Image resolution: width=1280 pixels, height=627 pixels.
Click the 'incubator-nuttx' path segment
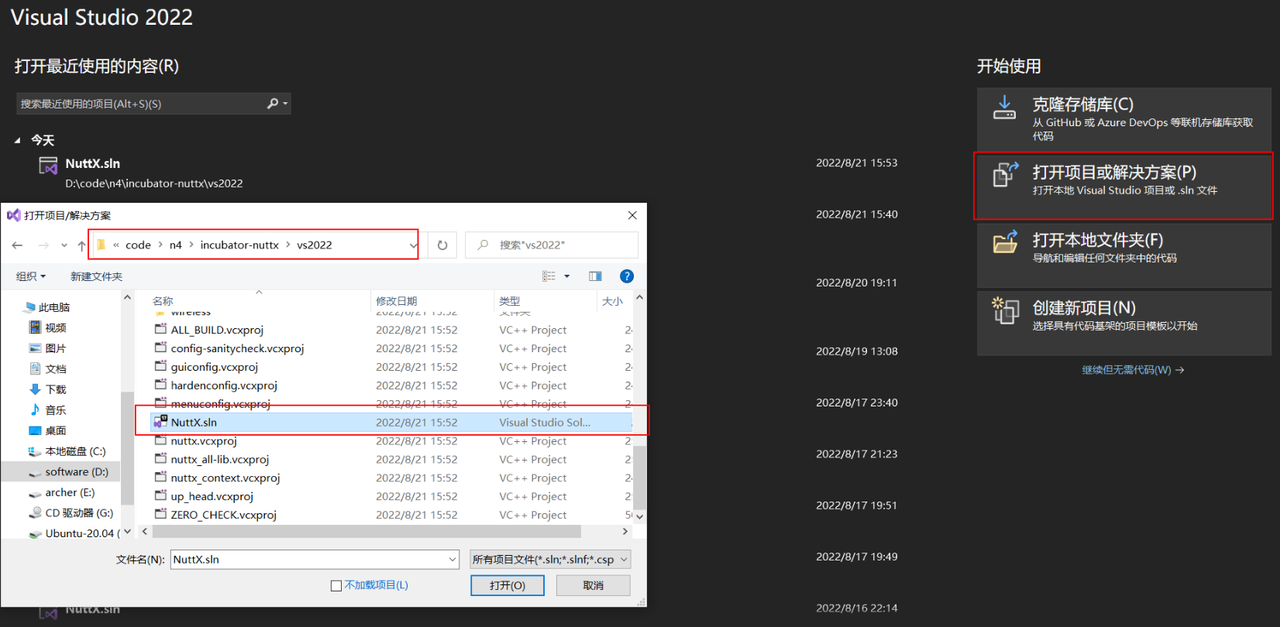tap(240, 245)
